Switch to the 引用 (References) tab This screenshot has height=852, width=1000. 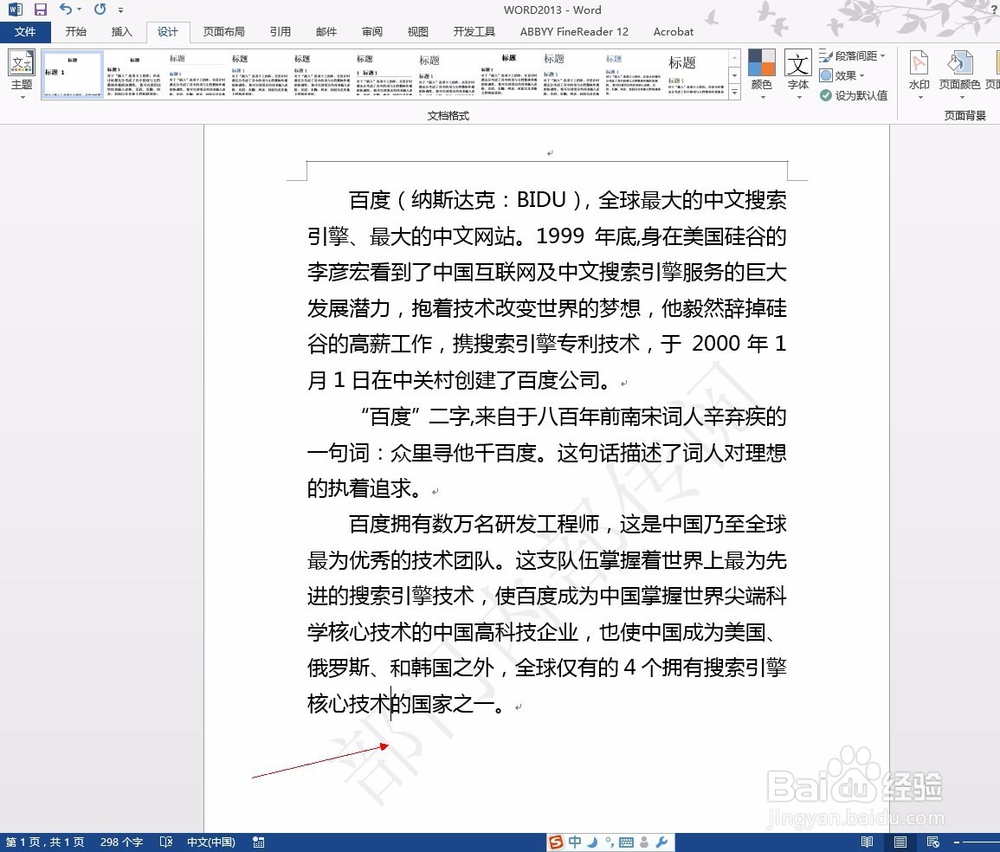(280, 31)
